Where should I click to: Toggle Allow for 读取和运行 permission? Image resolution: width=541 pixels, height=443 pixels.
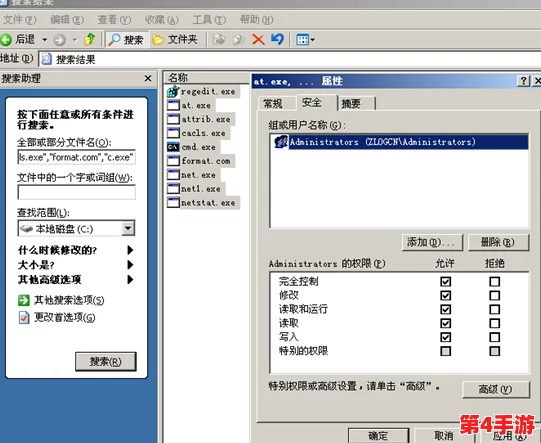pyautogui.click(x=445, y=309)
